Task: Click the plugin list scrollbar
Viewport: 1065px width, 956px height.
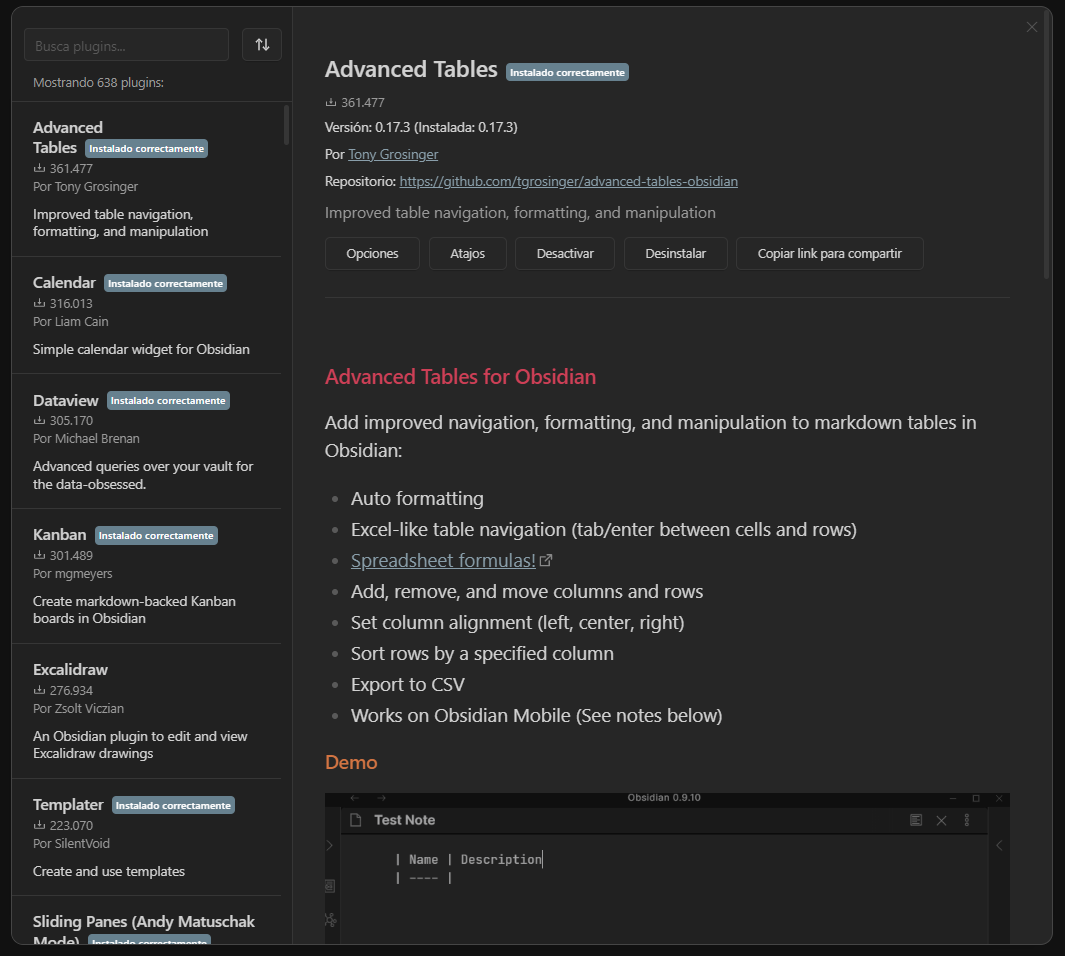Action: (x=287, y=124)
